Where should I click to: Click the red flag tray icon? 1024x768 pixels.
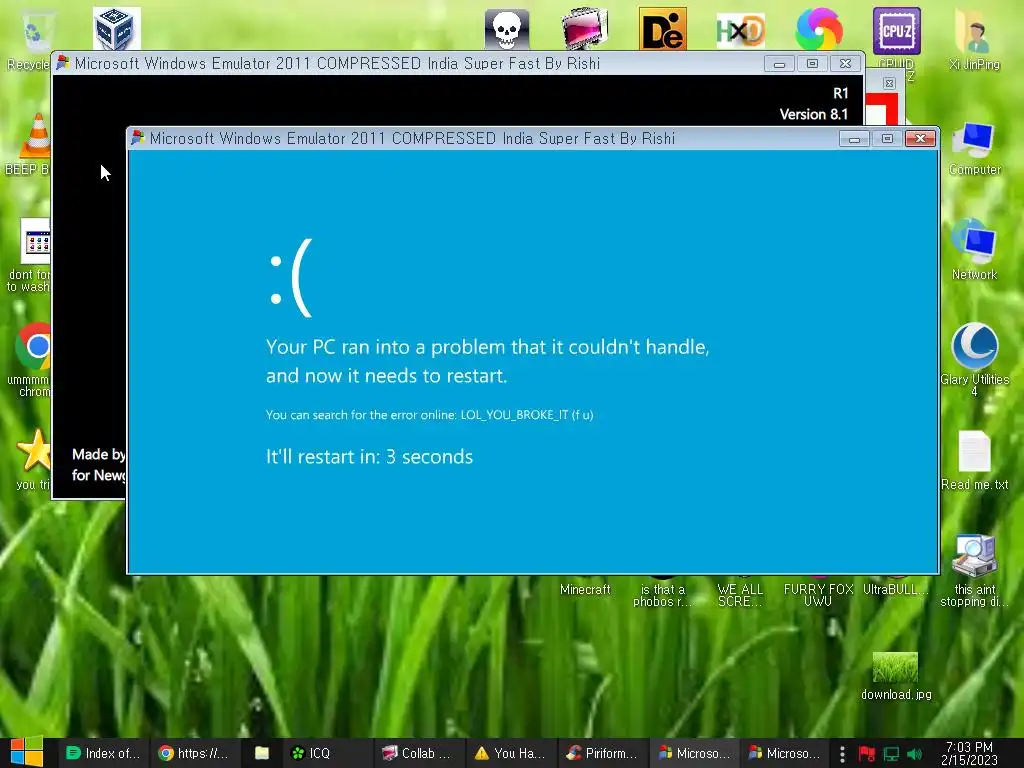867,754
